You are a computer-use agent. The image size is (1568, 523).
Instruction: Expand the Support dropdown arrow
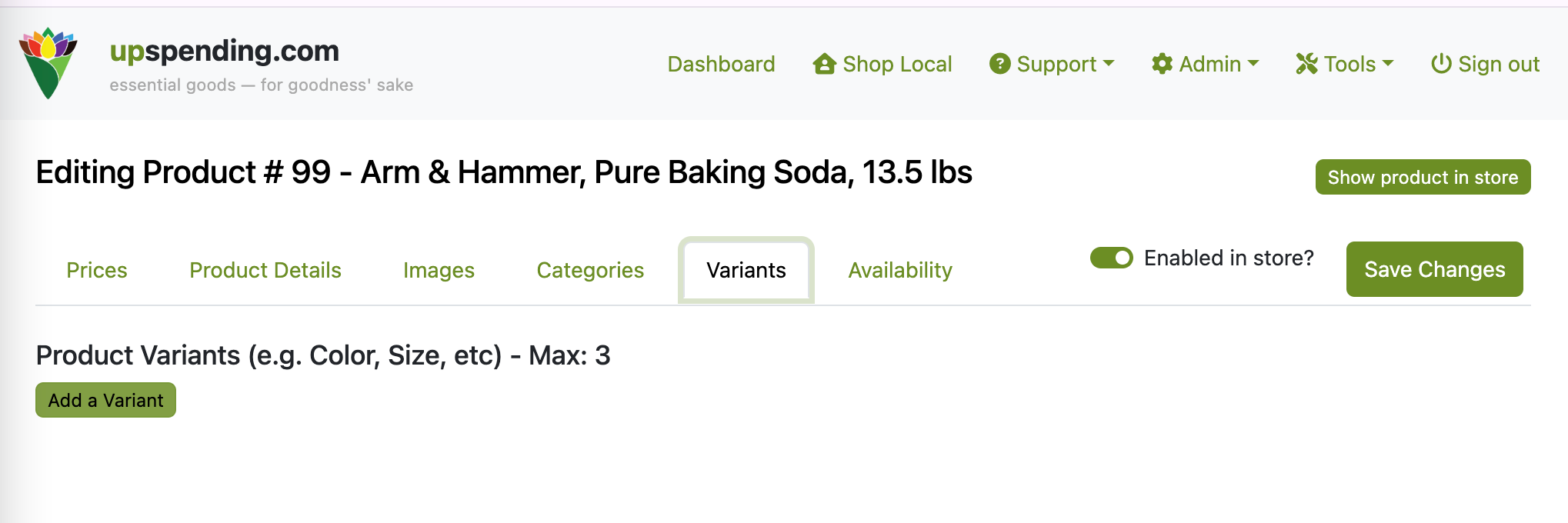tap(1109, 63)
